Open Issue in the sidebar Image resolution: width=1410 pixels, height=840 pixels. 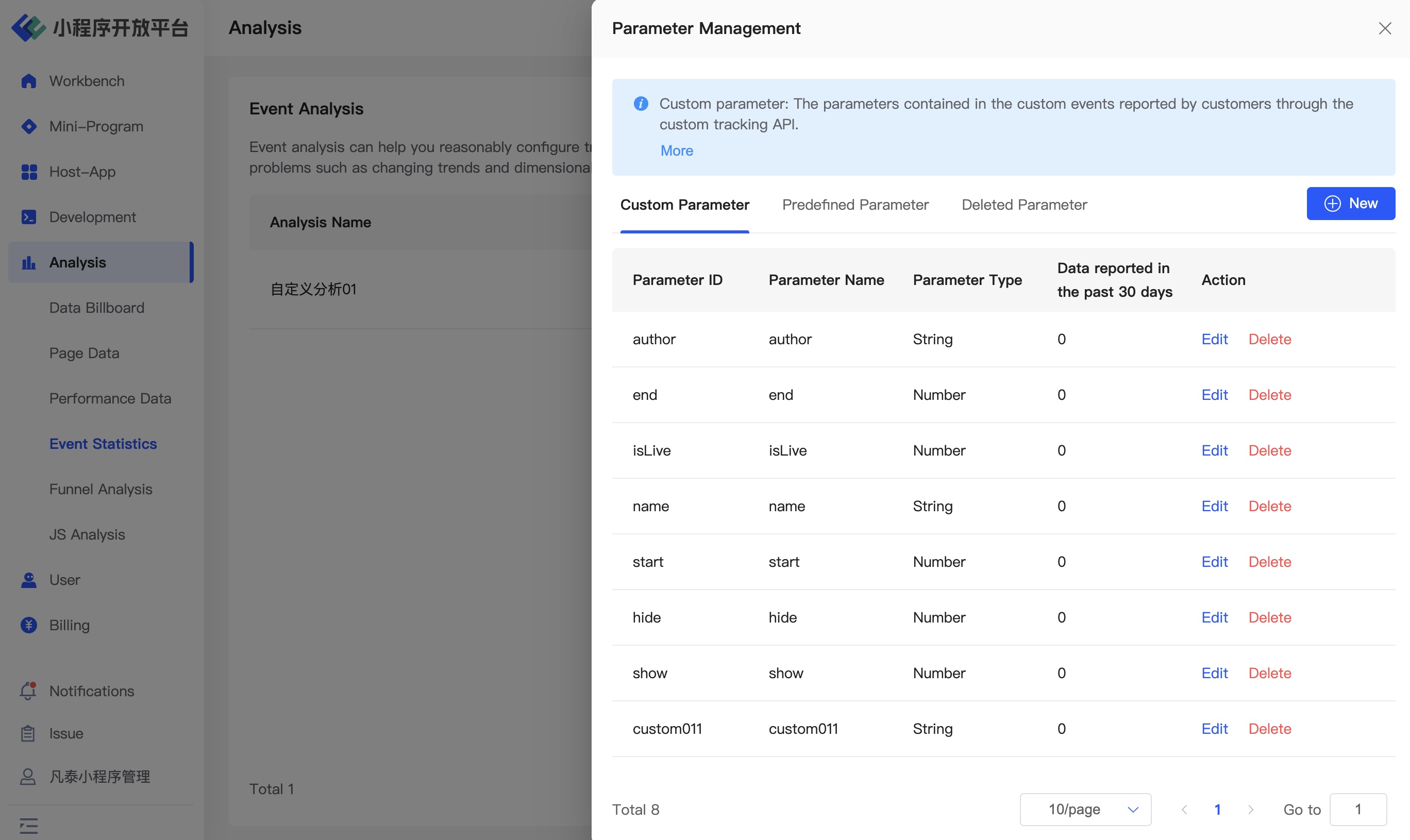pos(101,734)
